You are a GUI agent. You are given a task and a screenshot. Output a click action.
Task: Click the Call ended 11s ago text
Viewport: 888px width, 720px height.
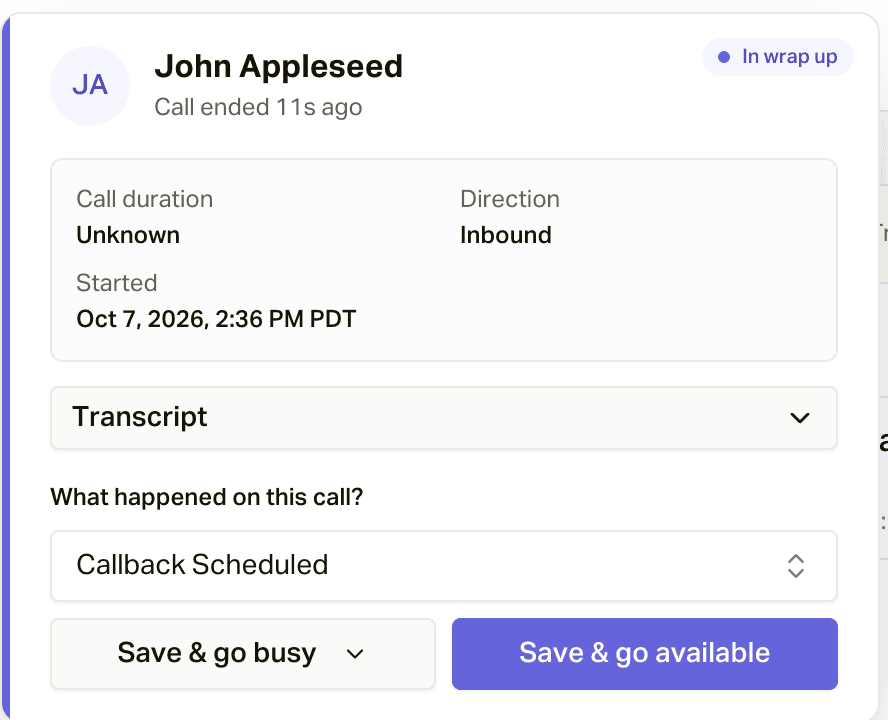[258, 107]
